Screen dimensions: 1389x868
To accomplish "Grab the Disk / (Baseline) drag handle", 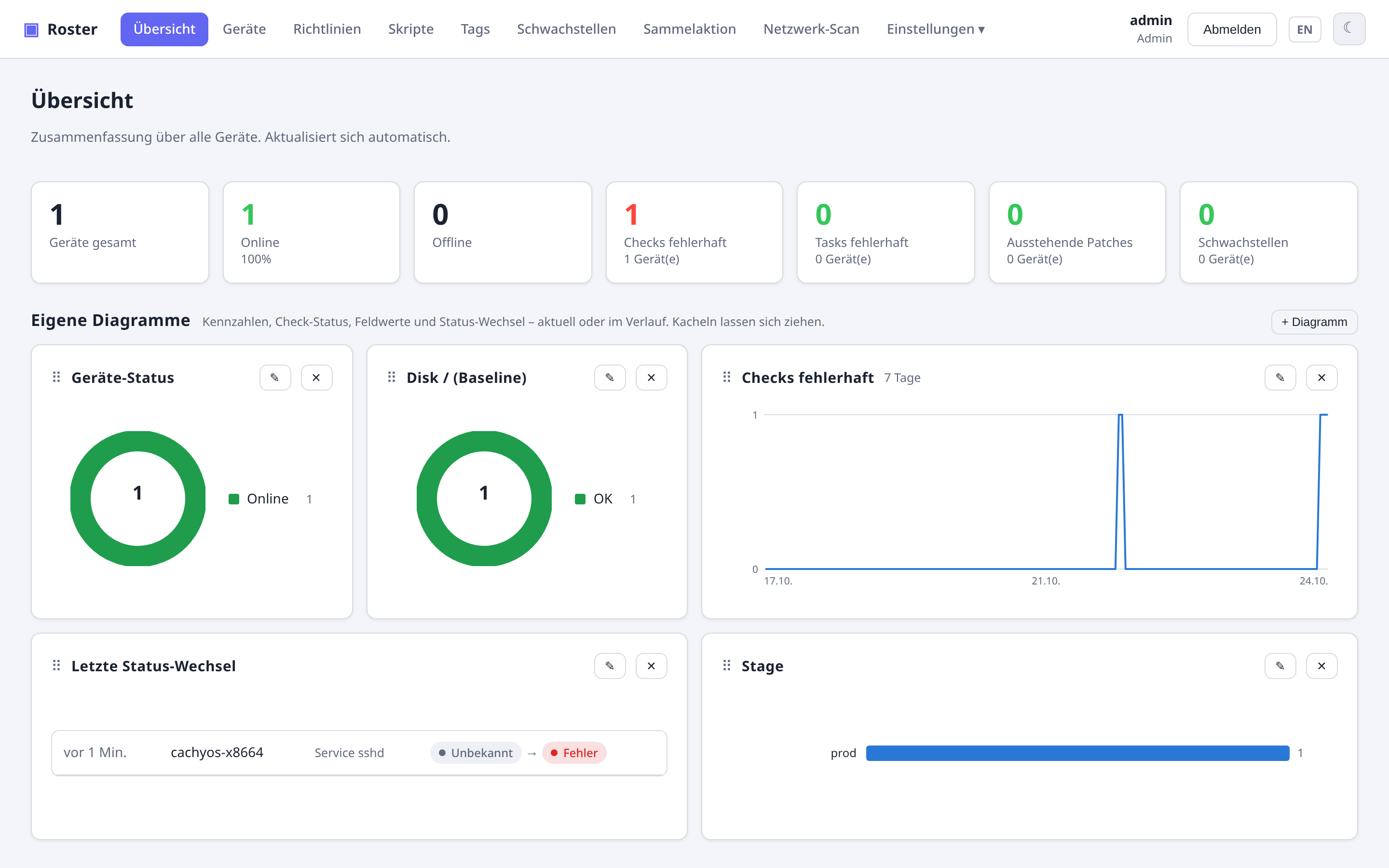I will click(x=392, y=377).
